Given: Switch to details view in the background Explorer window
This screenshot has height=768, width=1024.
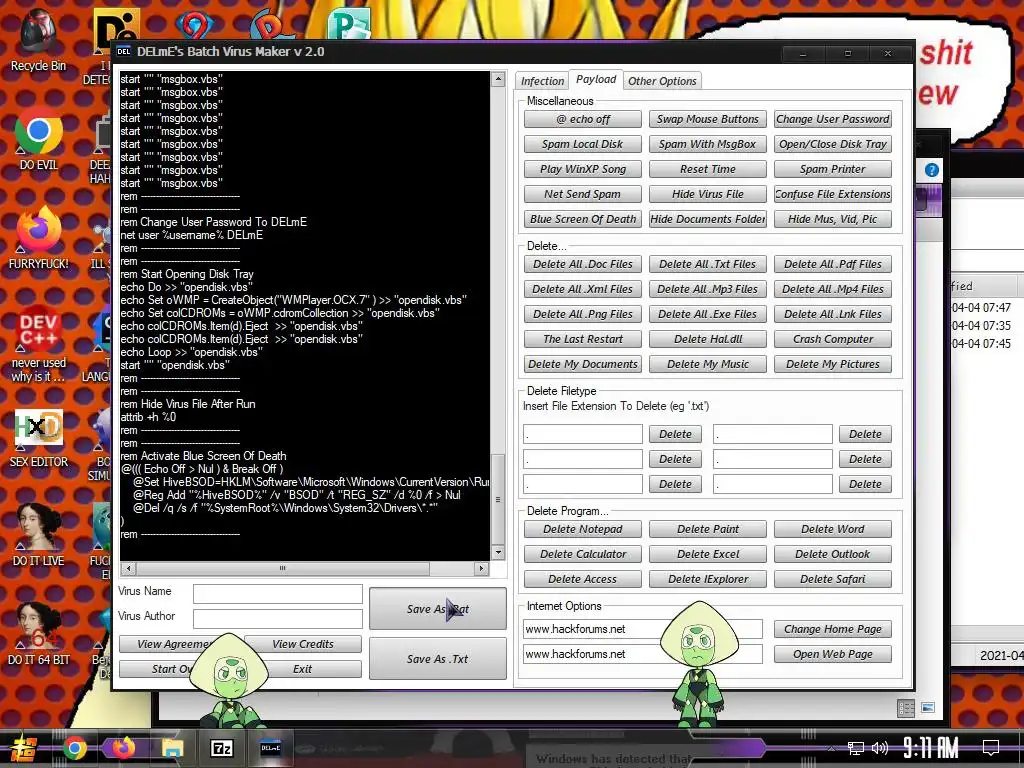Looking at the screenshot, I should point(906,709).
